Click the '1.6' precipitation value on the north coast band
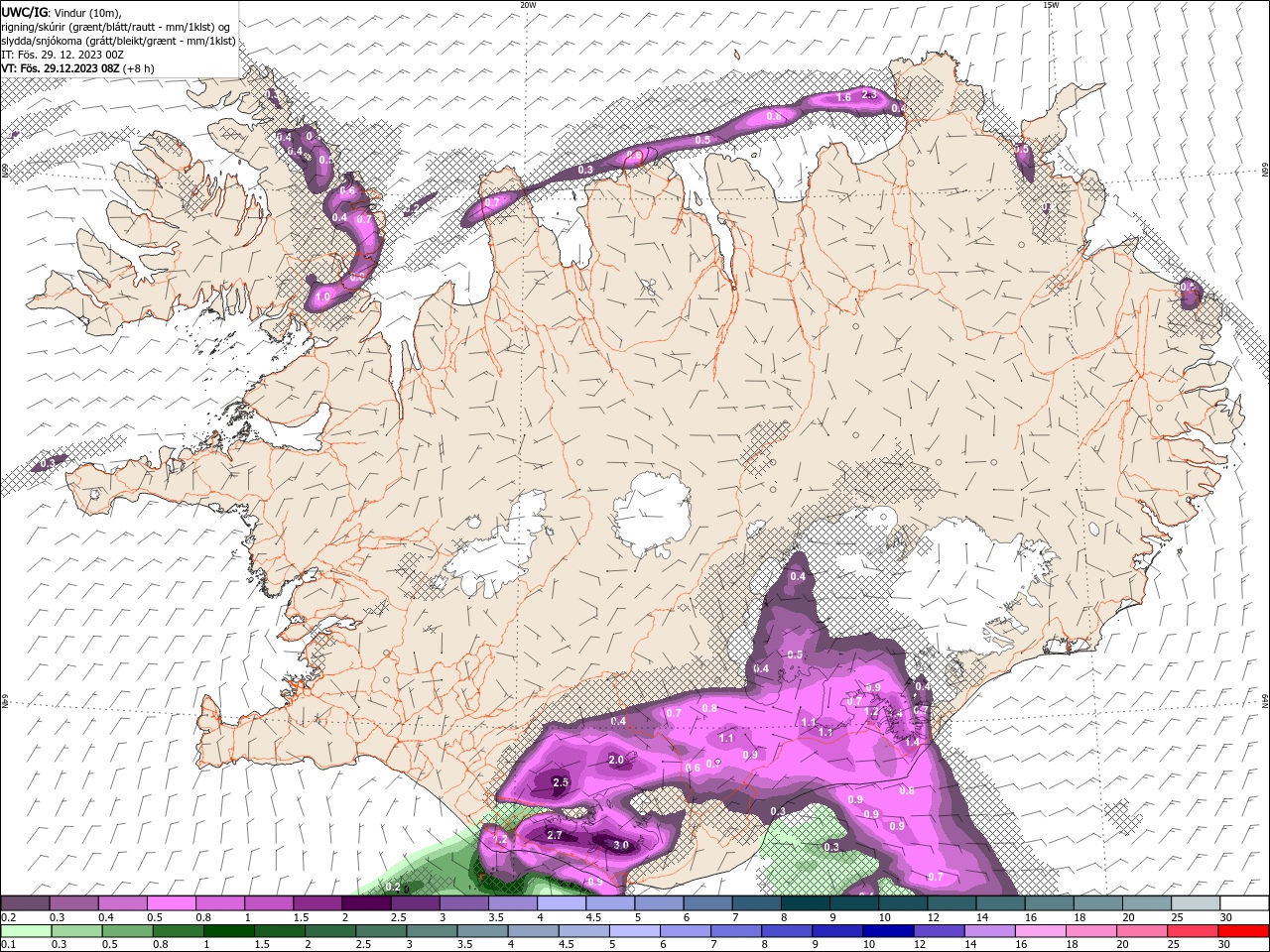 [843, 97]
